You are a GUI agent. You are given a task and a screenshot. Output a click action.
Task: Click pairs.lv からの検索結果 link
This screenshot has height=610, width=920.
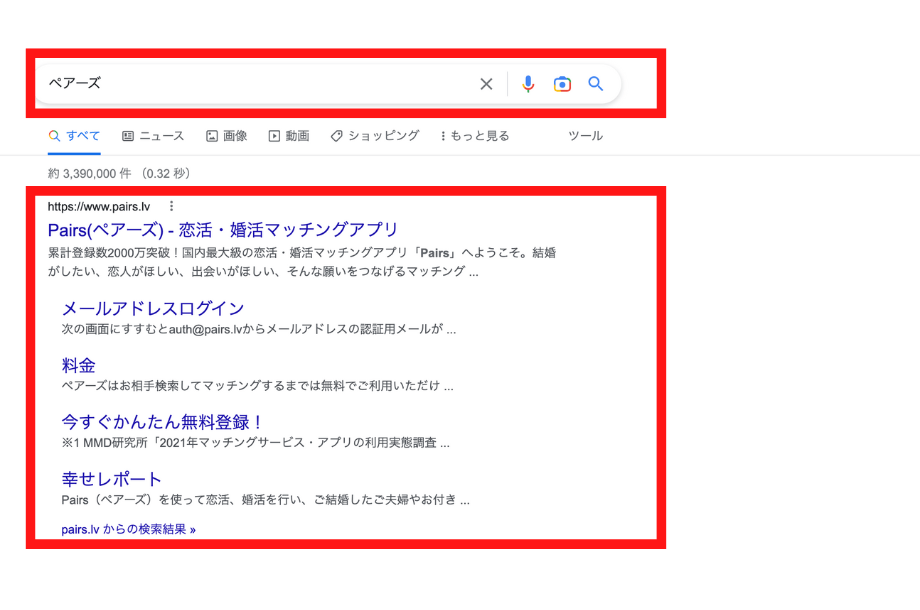coord(128,529)
